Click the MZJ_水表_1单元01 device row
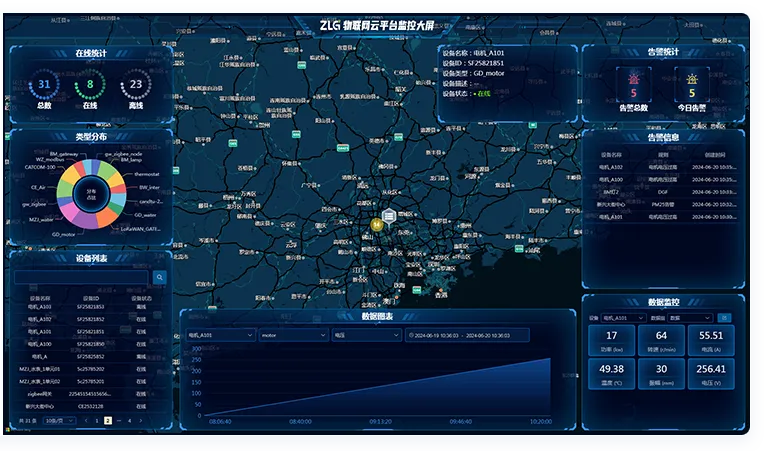764x451 pixels. (x=91, y=369)
